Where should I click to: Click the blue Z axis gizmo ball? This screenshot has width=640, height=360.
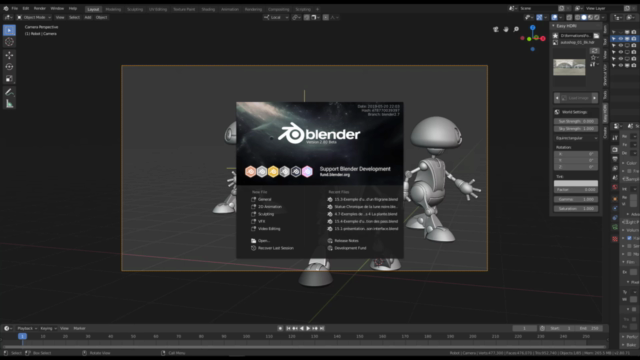point(533,28)
